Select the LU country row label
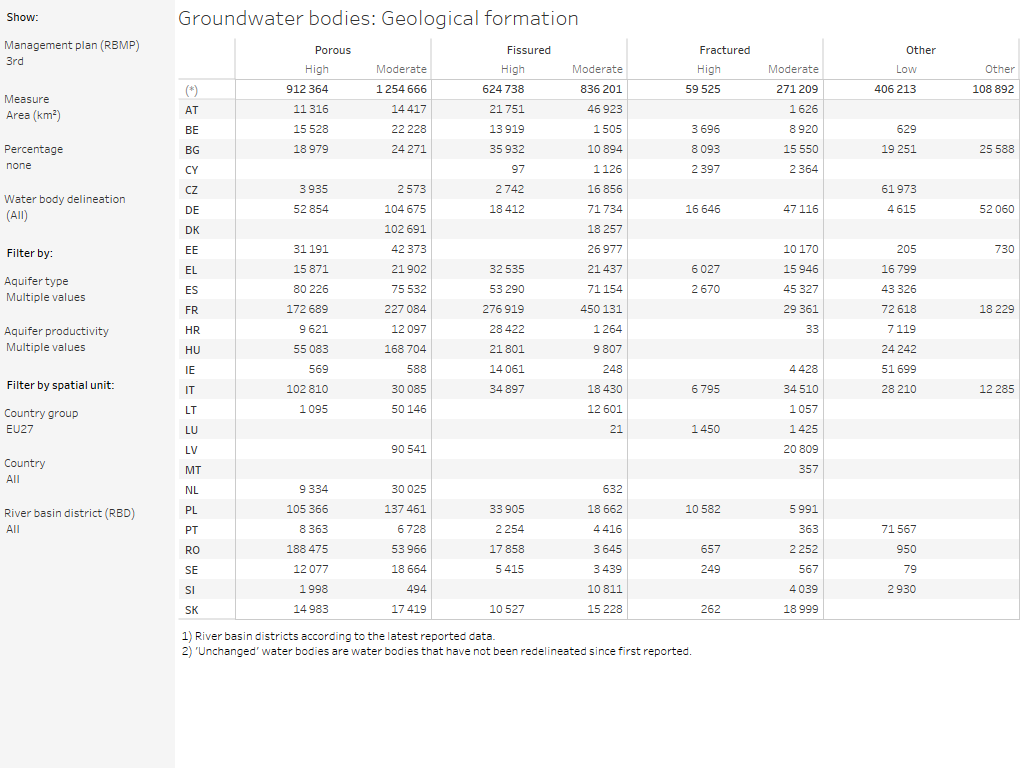The width and height of the screenshot is (1024, 768). pos(191,430)
